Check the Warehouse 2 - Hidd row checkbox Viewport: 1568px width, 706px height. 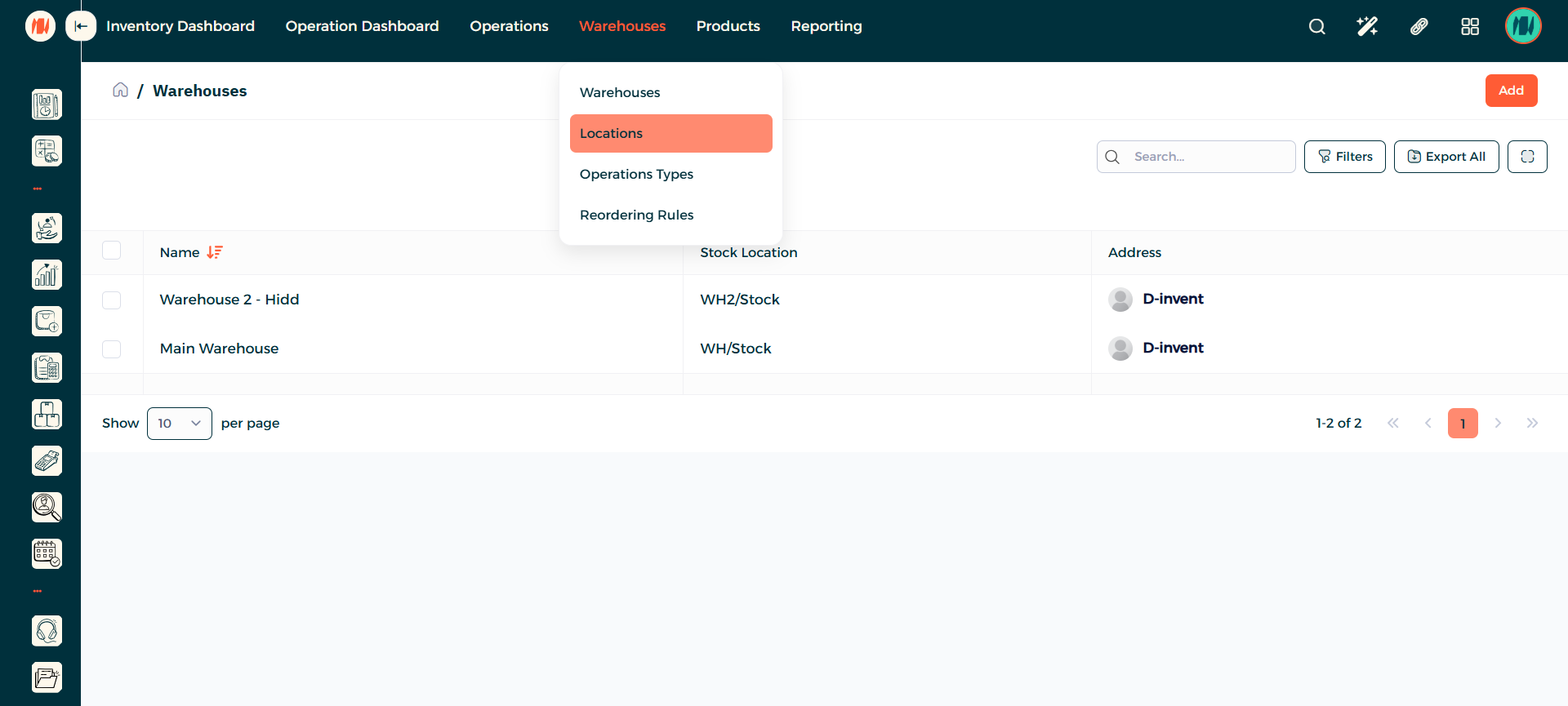coord(112,300)
